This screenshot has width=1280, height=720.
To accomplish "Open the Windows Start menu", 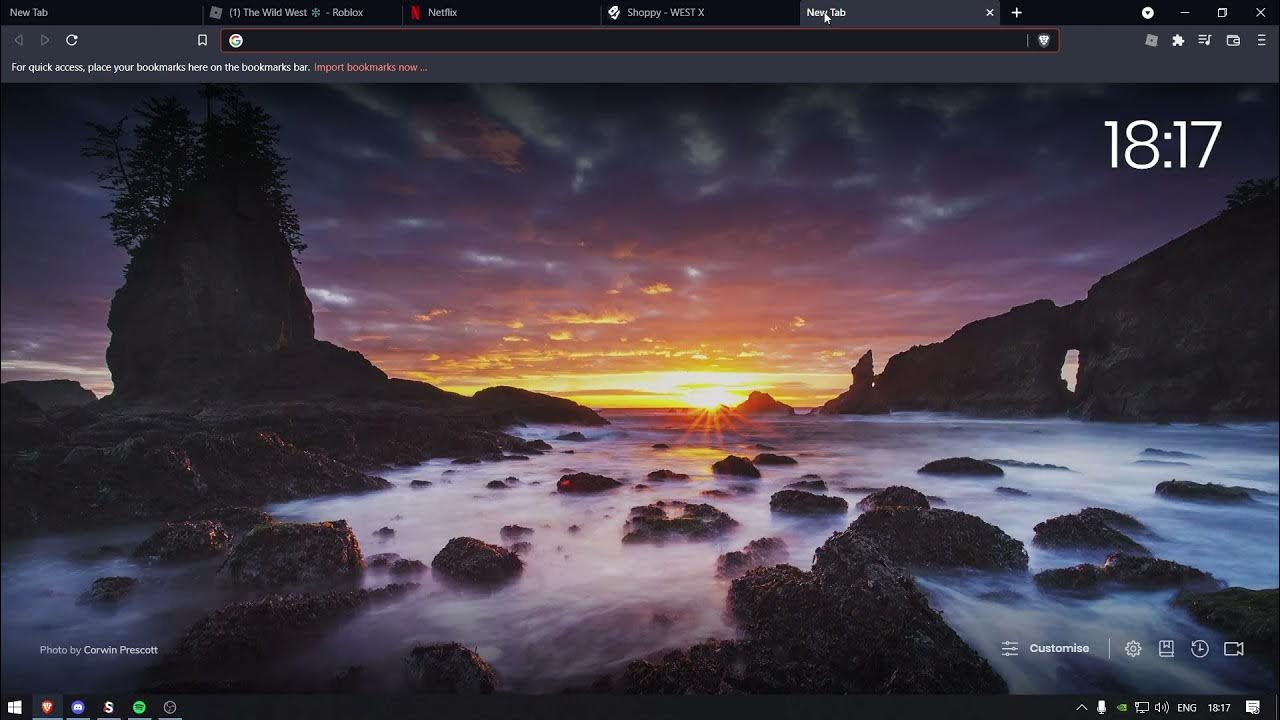I will pyautogui.click(x=15, y=707).
